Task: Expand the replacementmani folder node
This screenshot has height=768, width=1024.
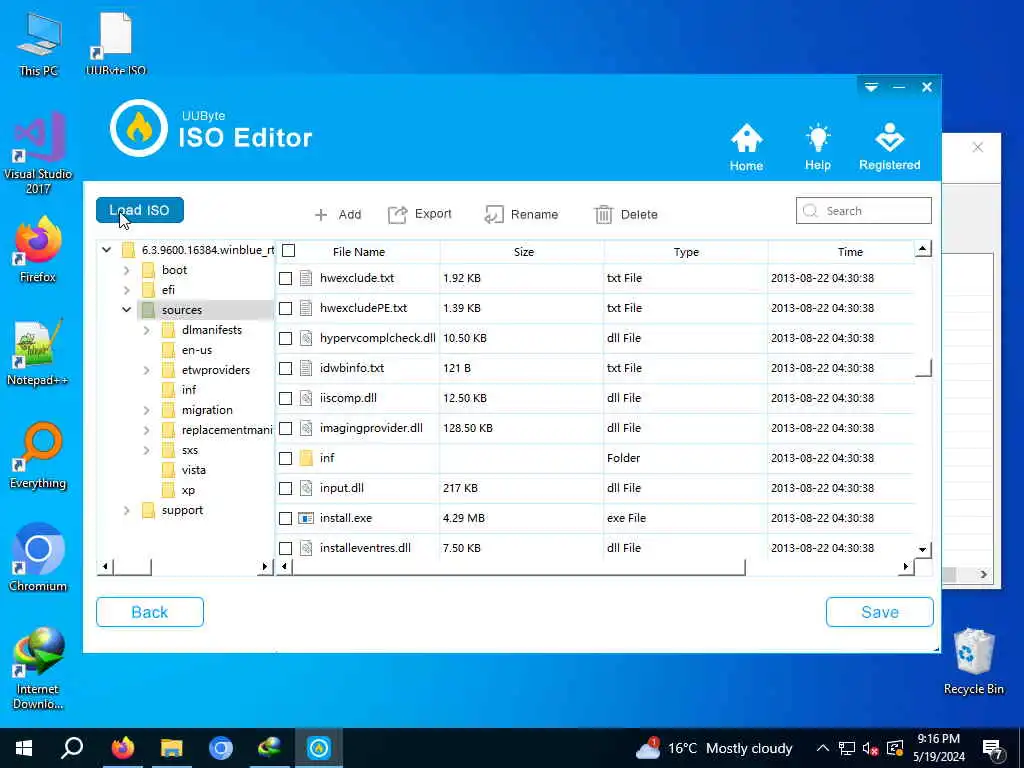Action: [x=147, y=430]
